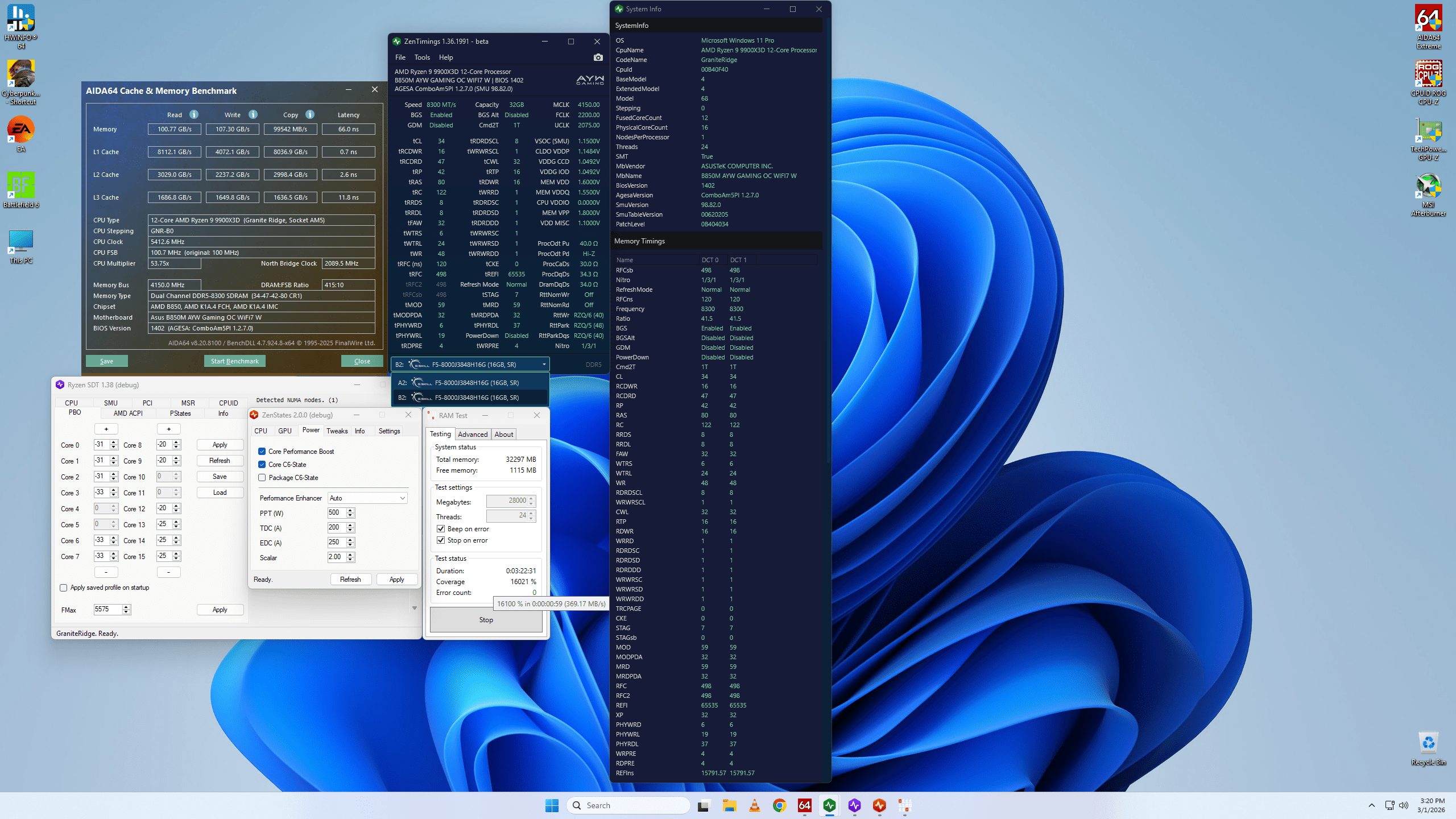Screen dimensions: 1456x819
Task: Click the Read info icon in AIDA64
Action: click(x=194, y=114)
